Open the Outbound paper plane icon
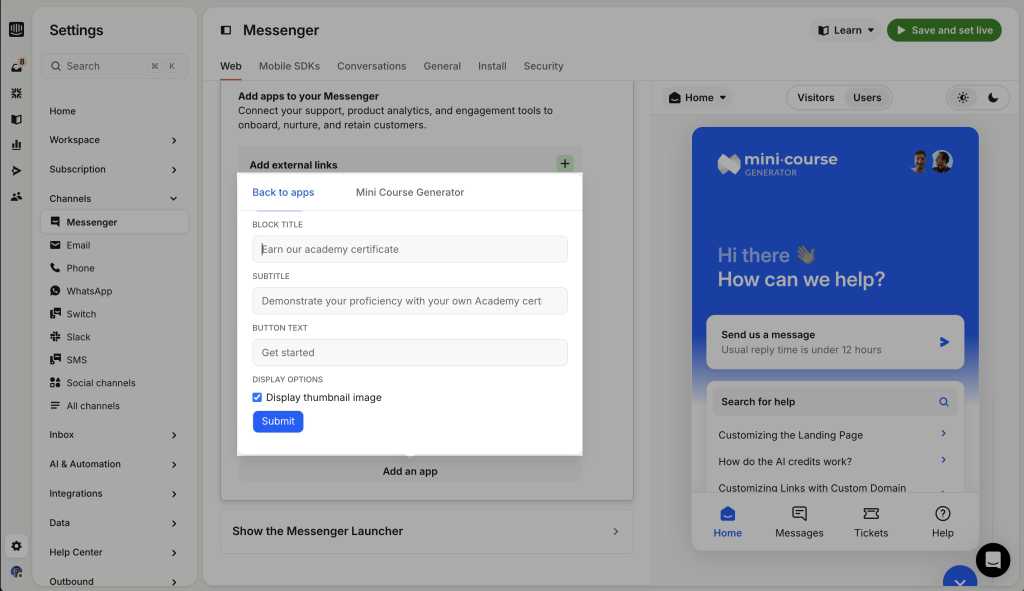This screenshot has height=591, width=1024. pyautogui.click(x=16, y=170)
